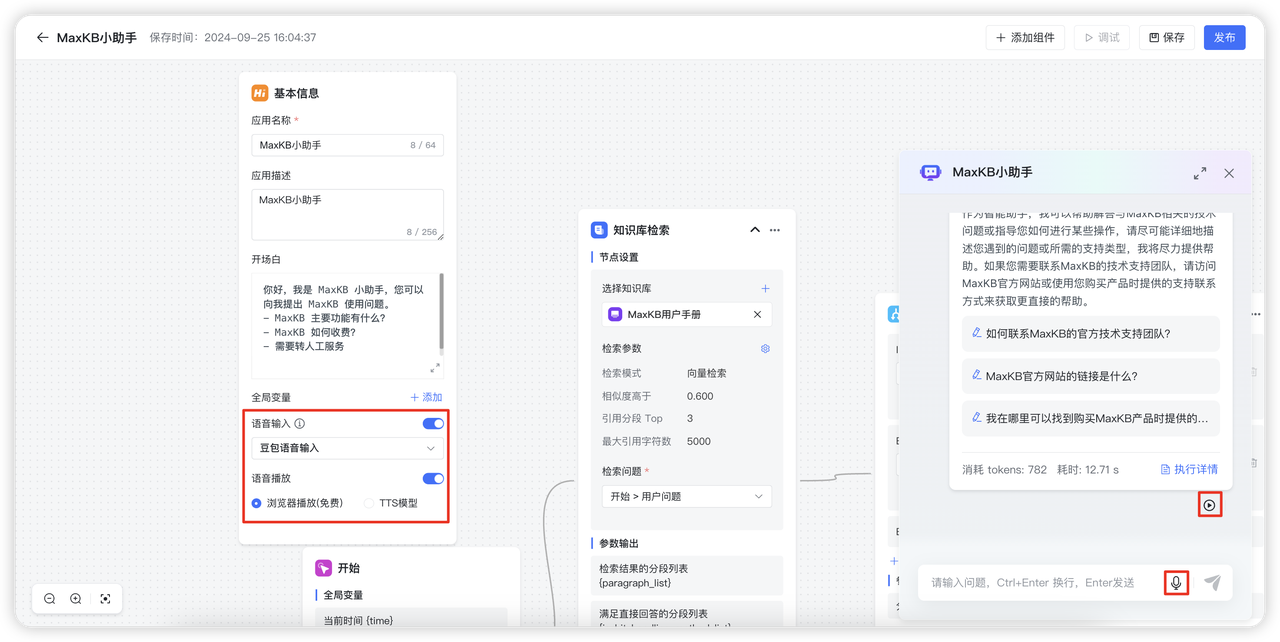This screenshot has height=642, width=1280.
Task: Remove MaxKB用户手册 from selected knowledge bases
Action: click(757, 314)
